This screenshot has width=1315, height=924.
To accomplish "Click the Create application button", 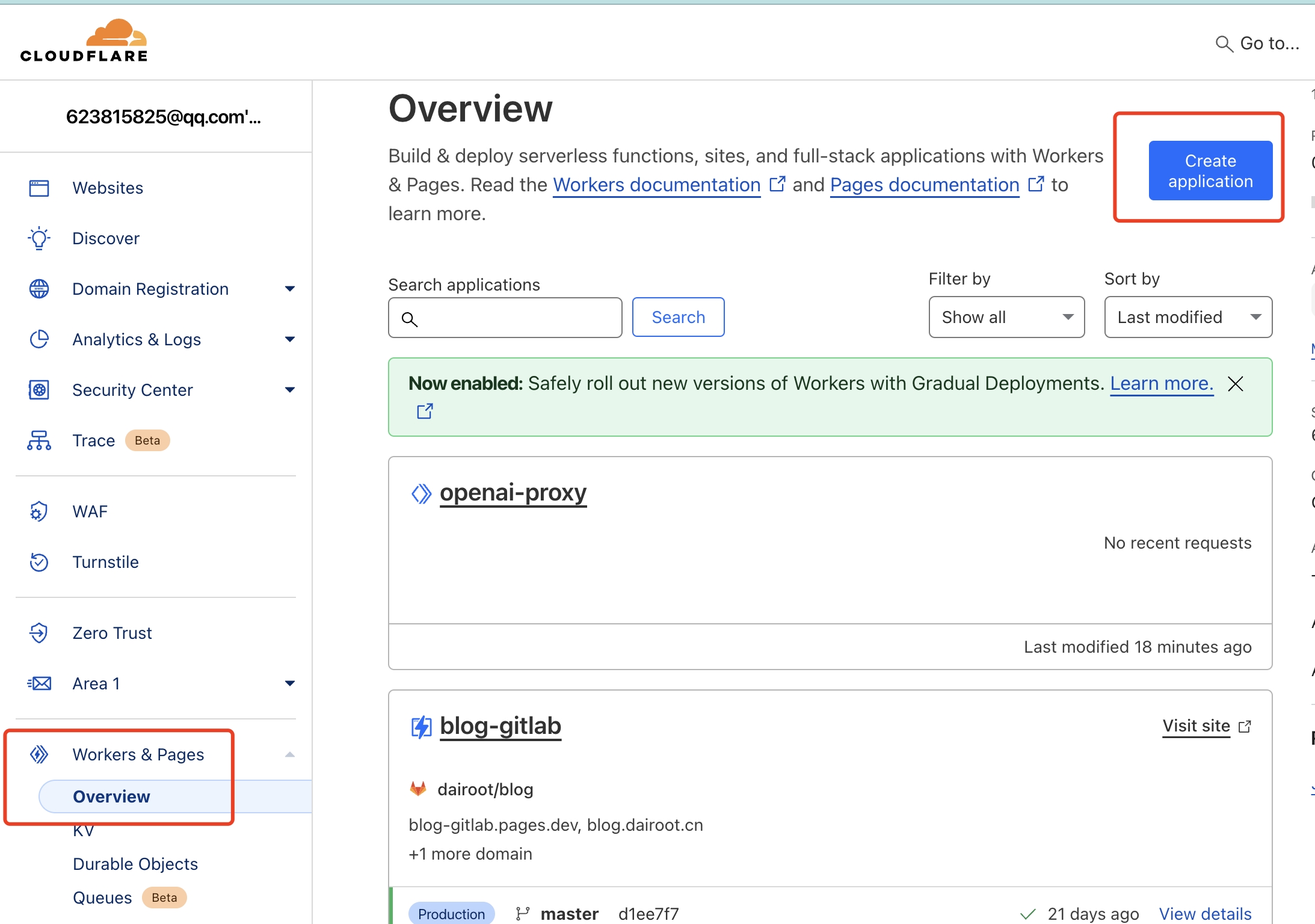I will pos(1210,171).
